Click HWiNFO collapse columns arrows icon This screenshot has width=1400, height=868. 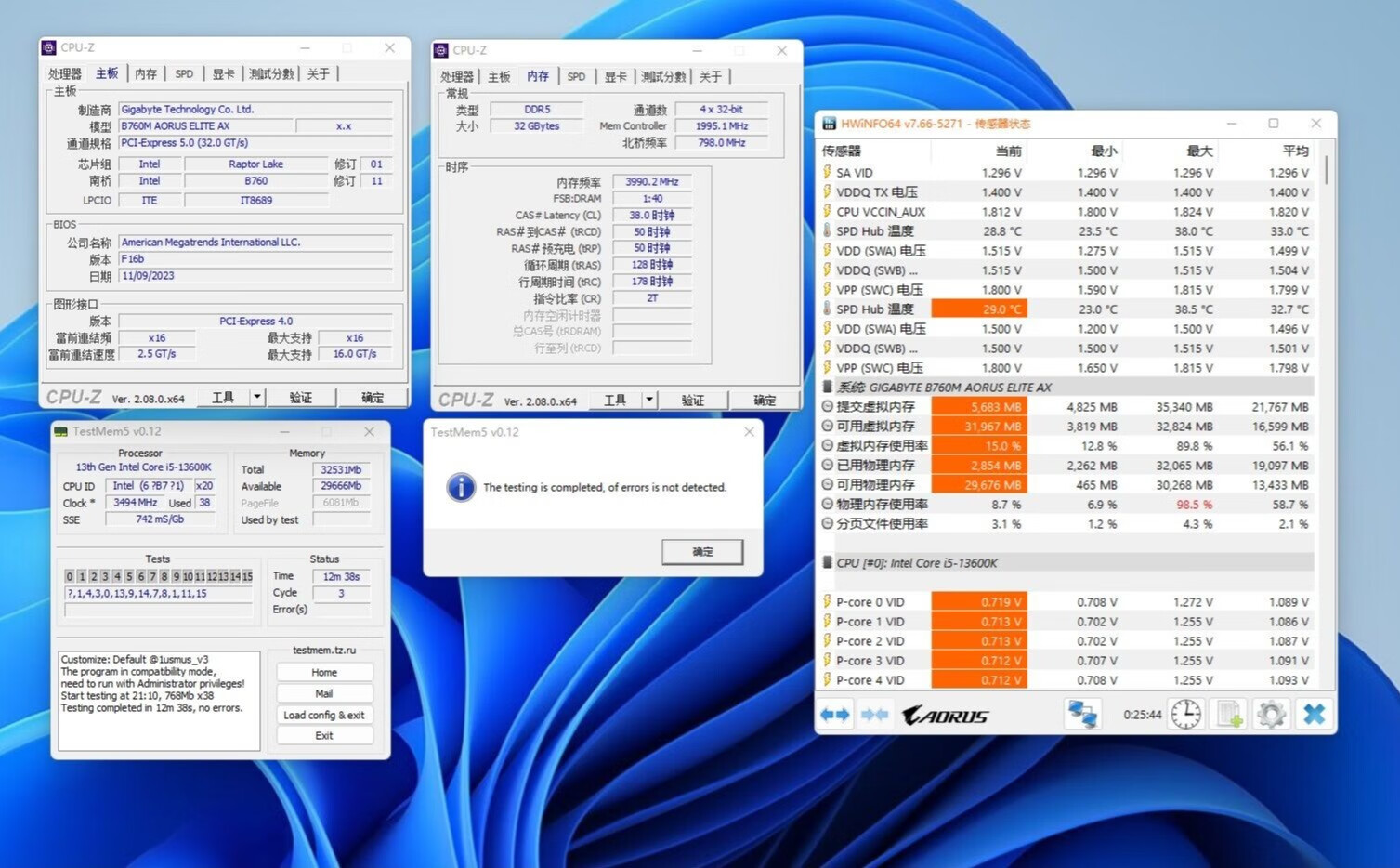[x=874, y=715]
